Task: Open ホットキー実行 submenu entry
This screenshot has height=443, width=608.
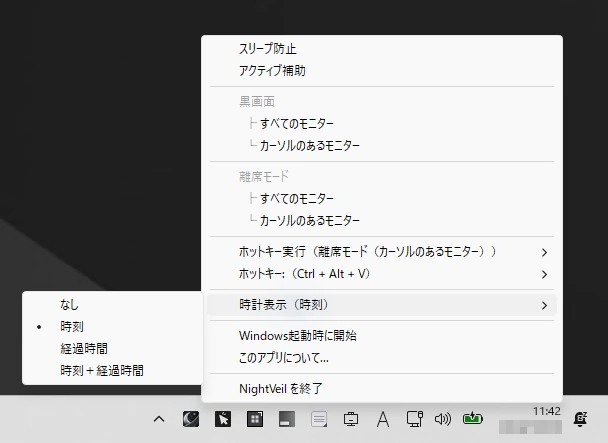Action: (382, 252)
